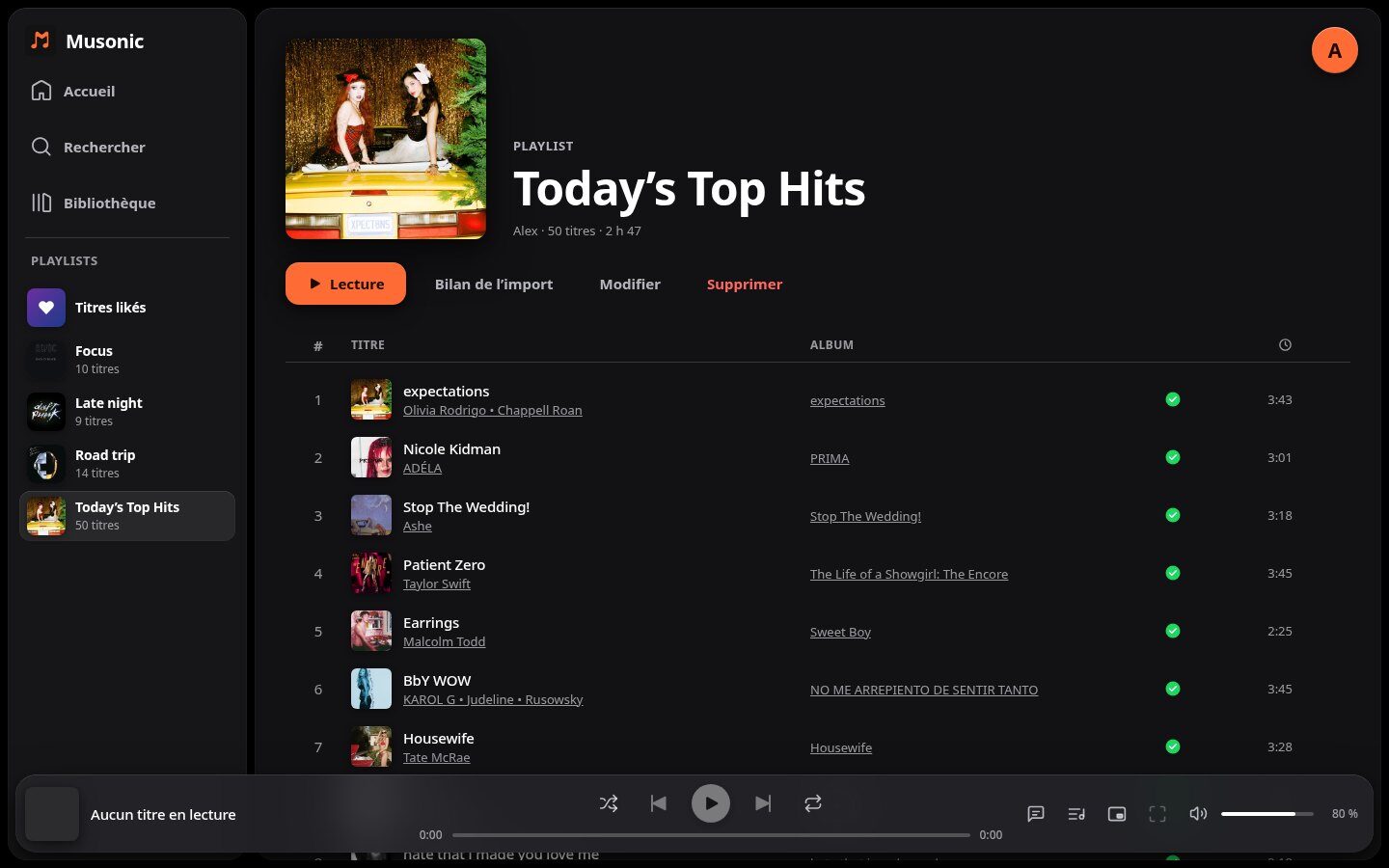This screenshot has height=868, width=1389.
Task: Click the green check on Nicole Kidman row
Action: click(1173, 457)
